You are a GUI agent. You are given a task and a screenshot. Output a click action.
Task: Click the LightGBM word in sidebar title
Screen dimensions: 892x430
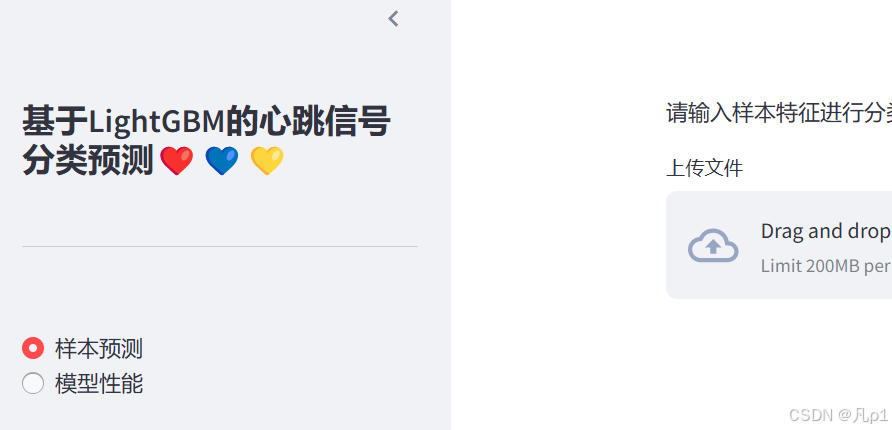click(x=156, y=122)
